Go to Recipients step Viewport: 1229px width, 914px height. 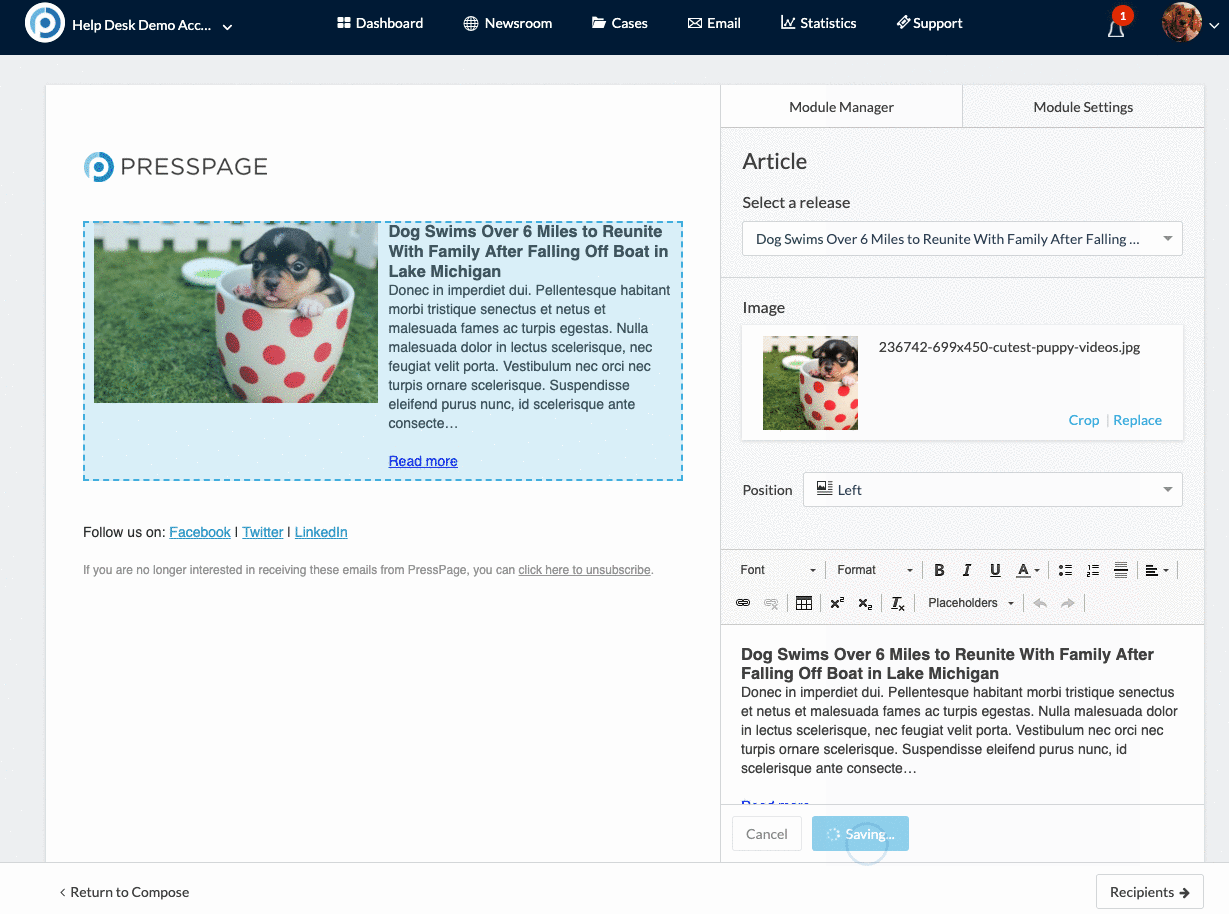click(1150, 892)
